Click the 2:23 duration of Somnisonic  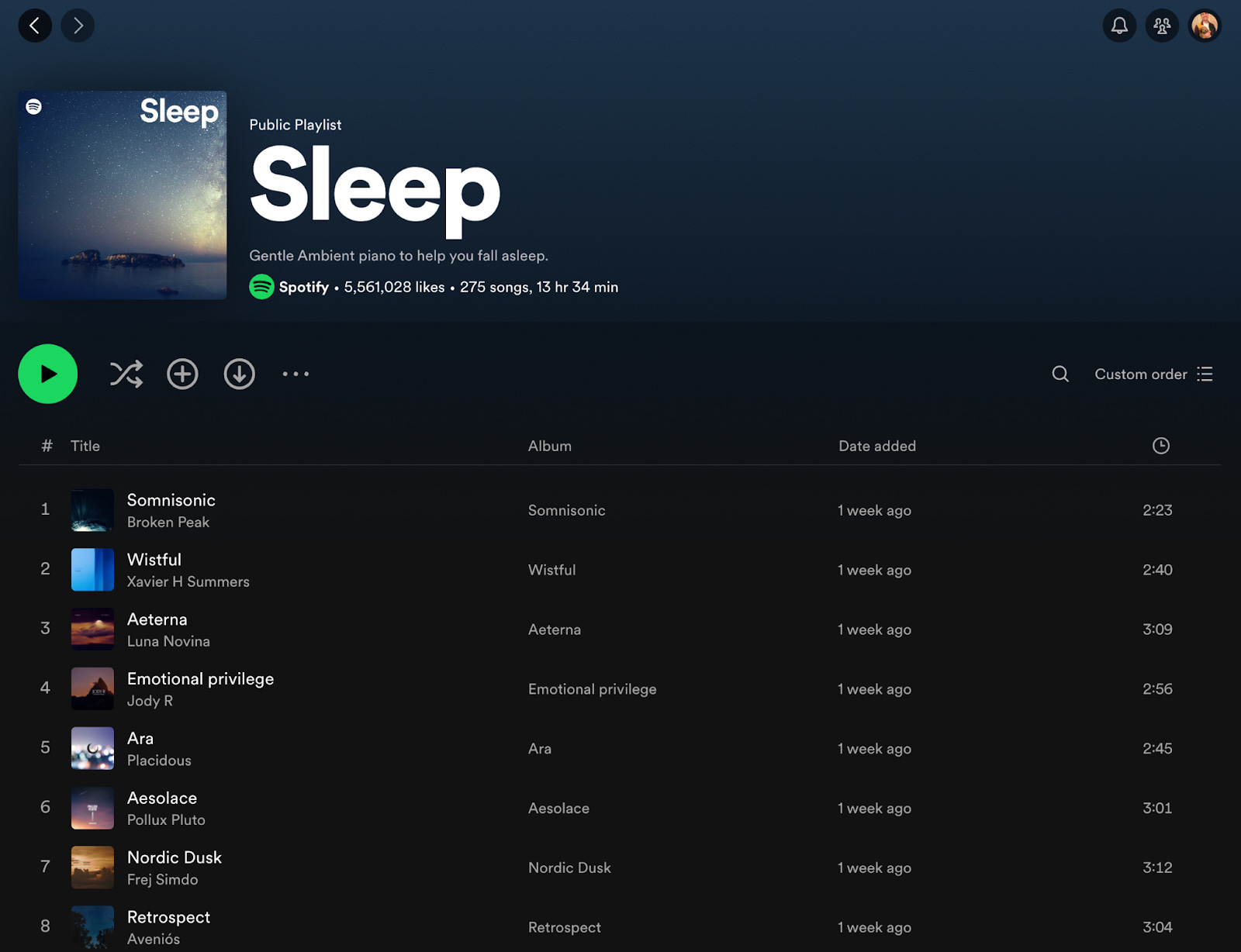[1157, 510]
